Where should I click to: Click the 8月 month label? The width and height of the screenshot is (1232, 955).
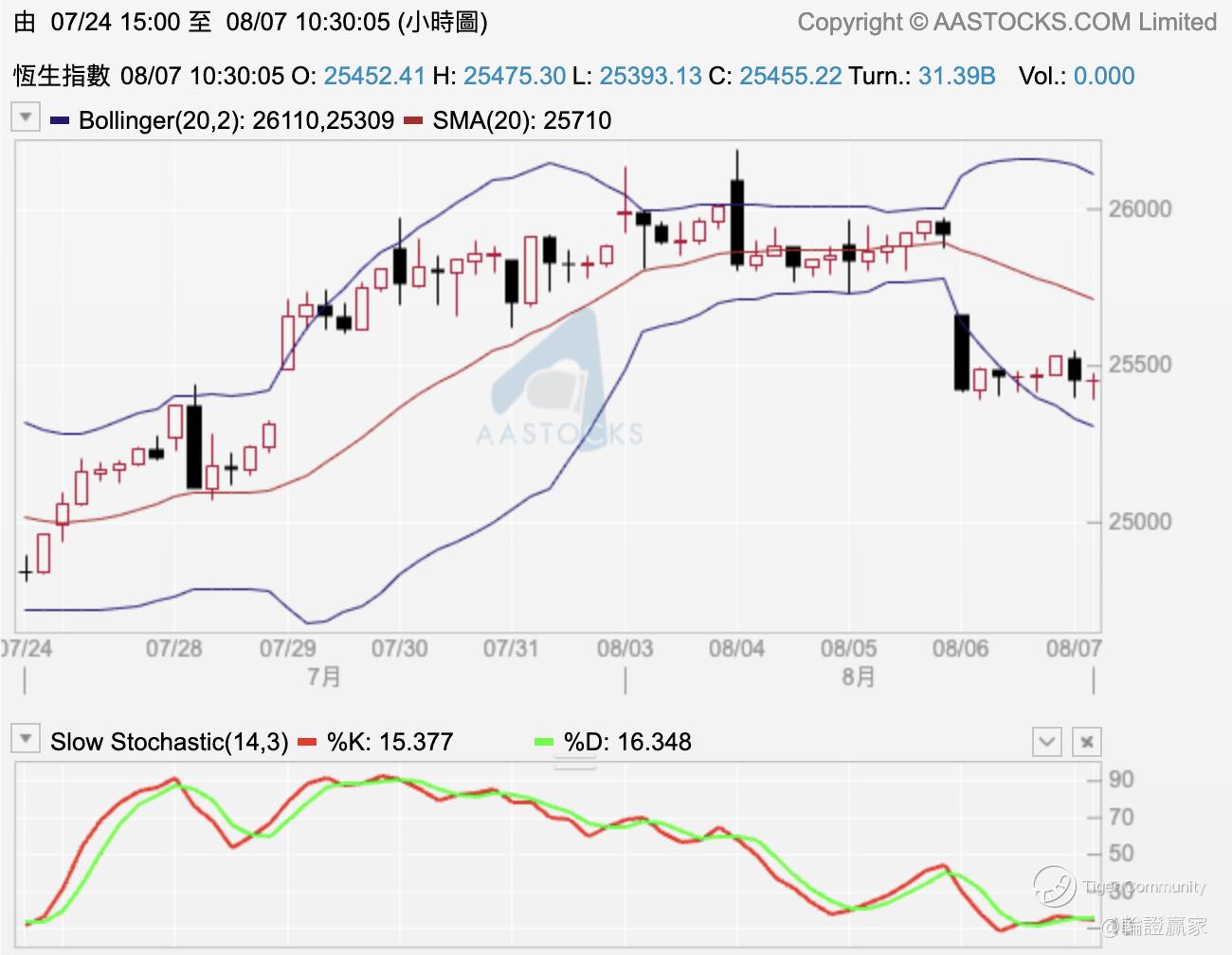tap(859, 677)
